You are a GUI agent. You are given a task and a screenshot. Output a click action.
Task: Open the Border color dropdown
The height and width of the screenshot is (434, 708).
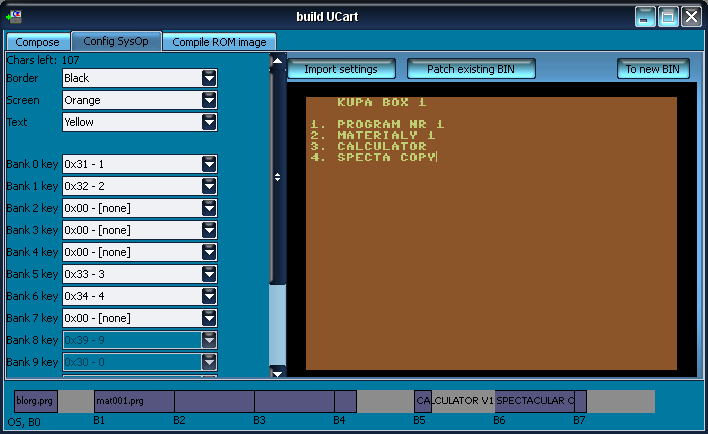(x=209, y=78)
